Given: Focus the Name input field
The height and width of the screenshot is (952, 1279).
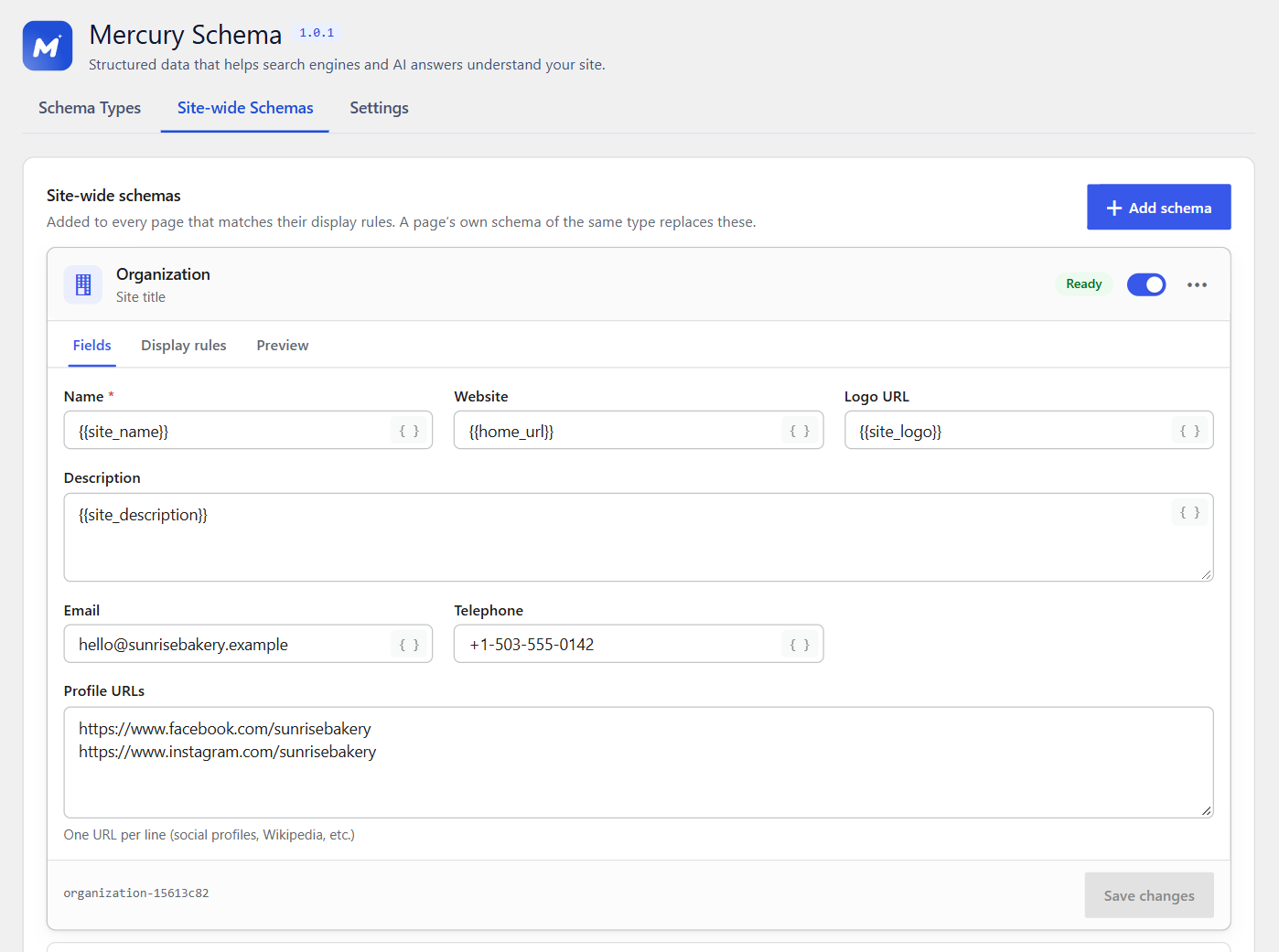Looking at the screenshot, I should coord(248,430).
